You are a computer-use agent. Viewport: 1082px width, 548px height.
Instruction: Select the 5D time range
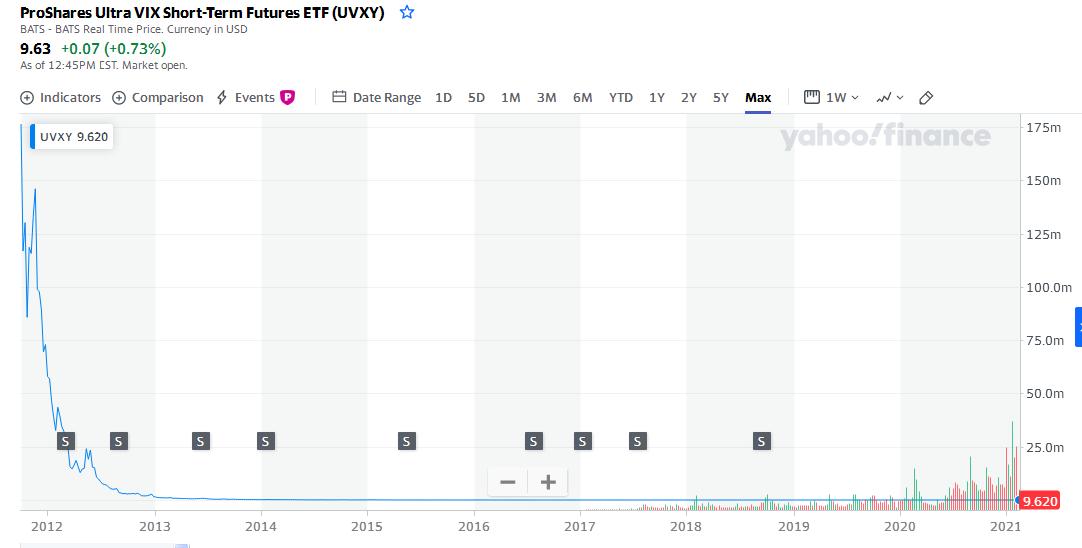(x=476, y=97)
